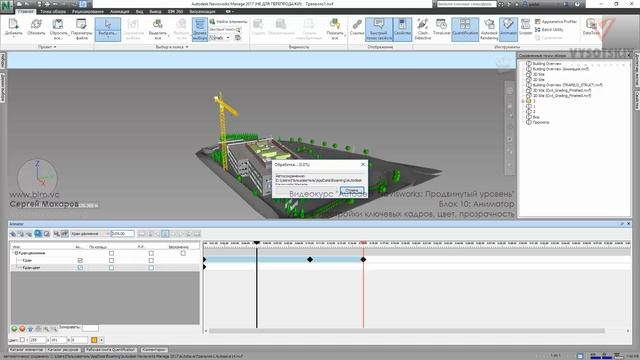The width and height of the screenshot is (640, 360).
Task: Open the Каталог элементов bottom tab
Action: point(26,350)
